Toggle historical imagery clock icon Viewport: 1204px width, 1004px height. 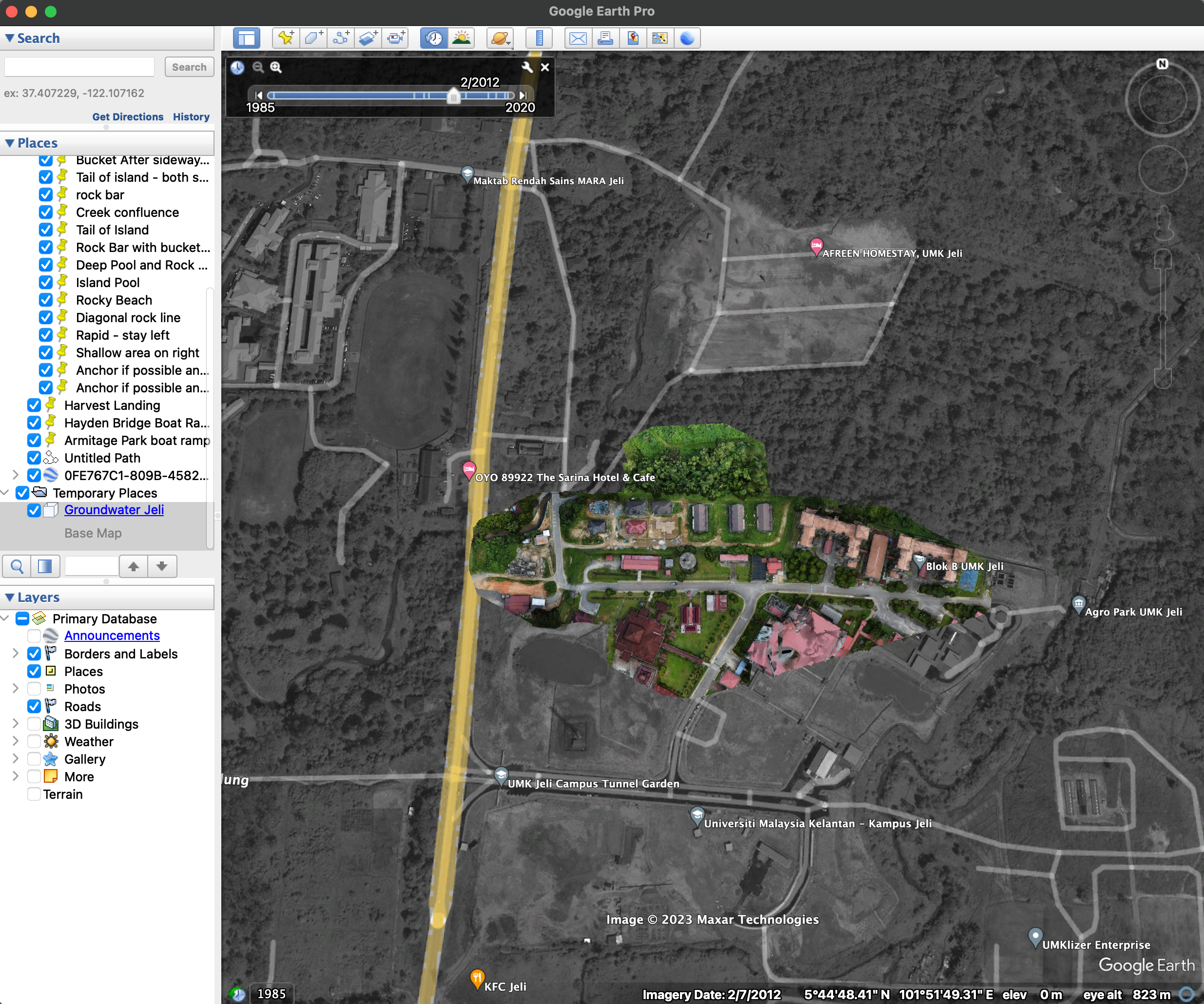coord(434,39)
